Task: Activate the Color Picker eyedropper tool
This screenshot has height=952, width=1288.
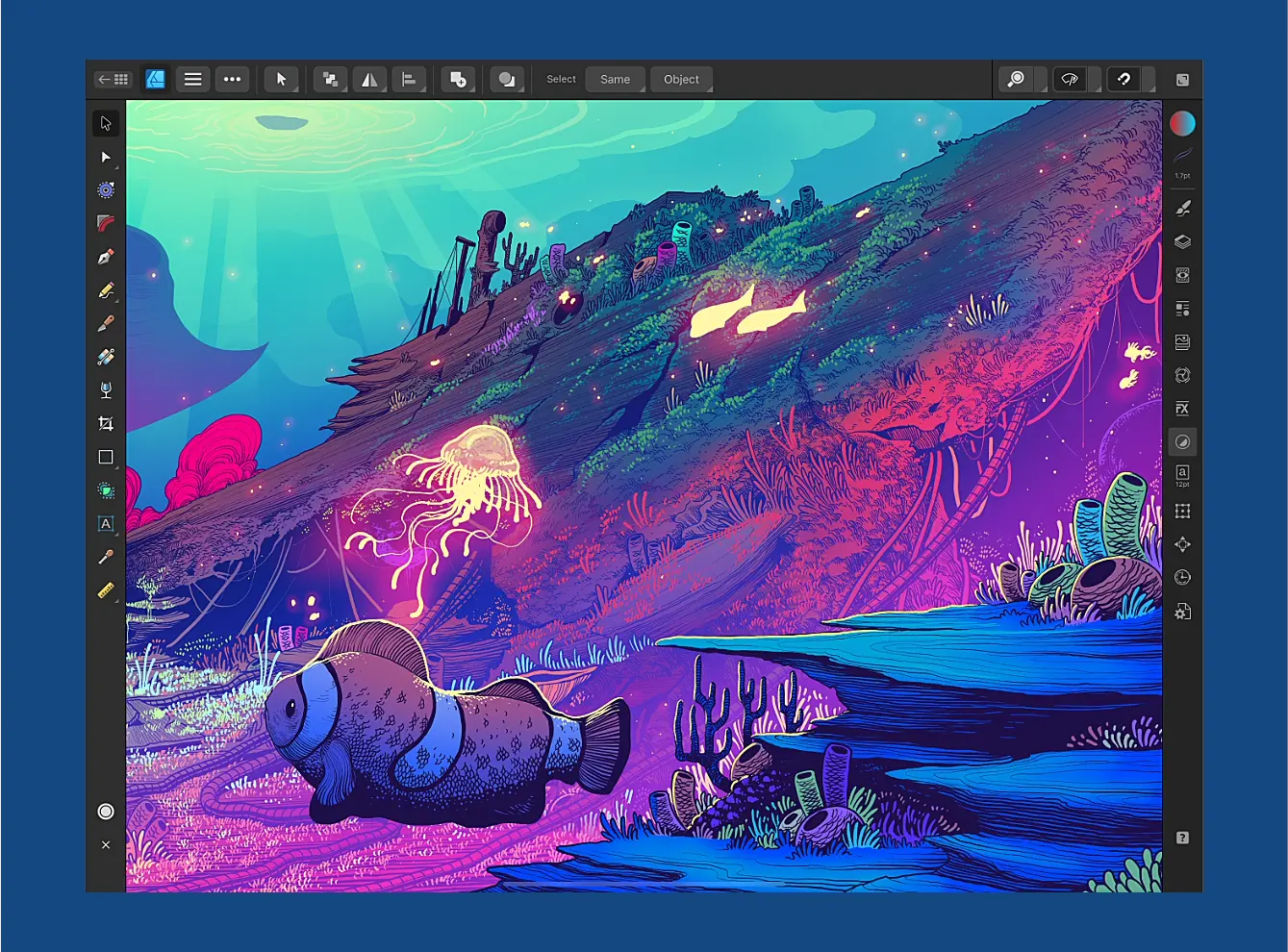Action: pos(106,558)
